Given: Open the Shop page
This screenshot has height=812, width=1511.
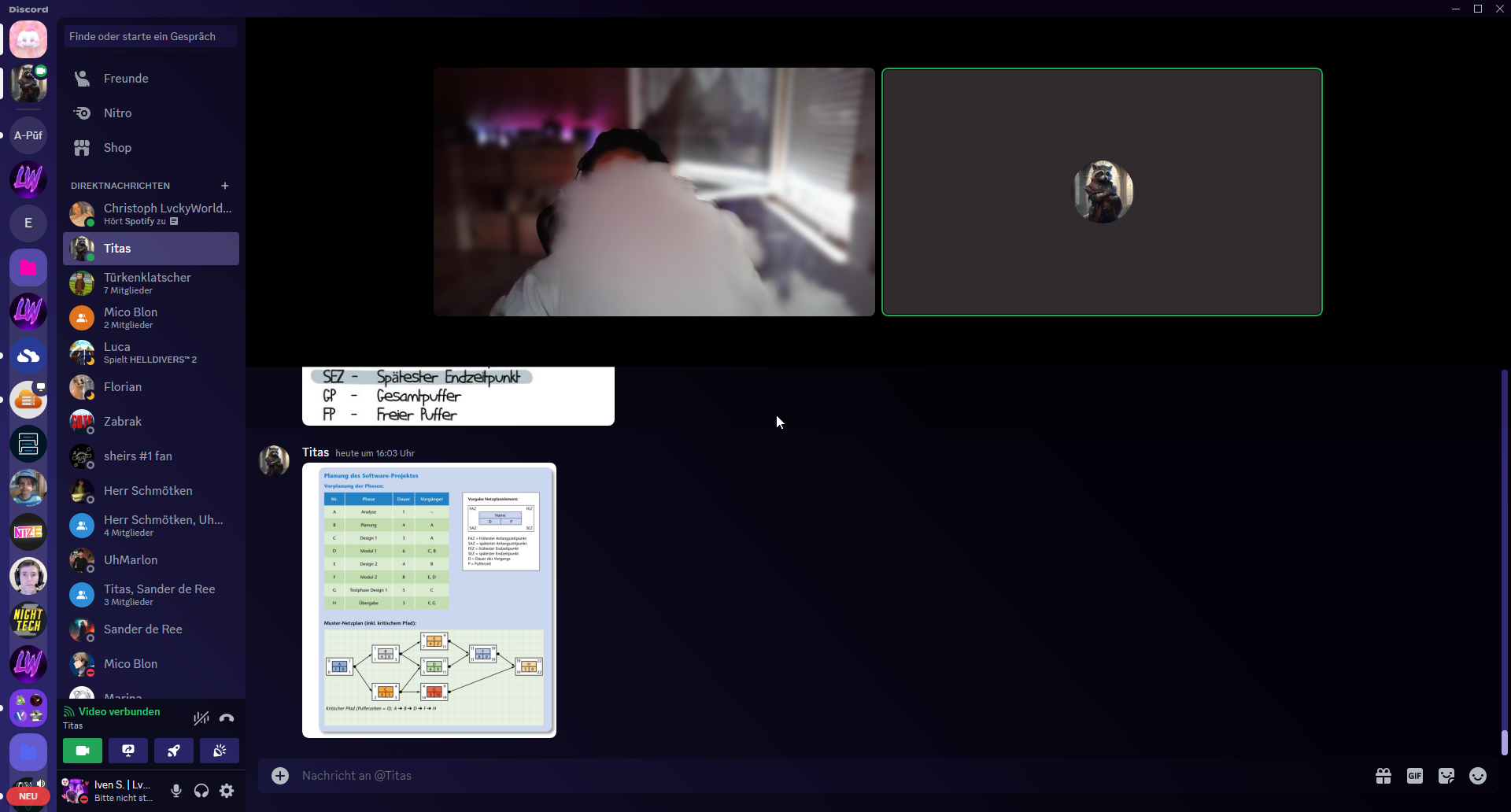Looking at the screenshot, I should 117,148.
